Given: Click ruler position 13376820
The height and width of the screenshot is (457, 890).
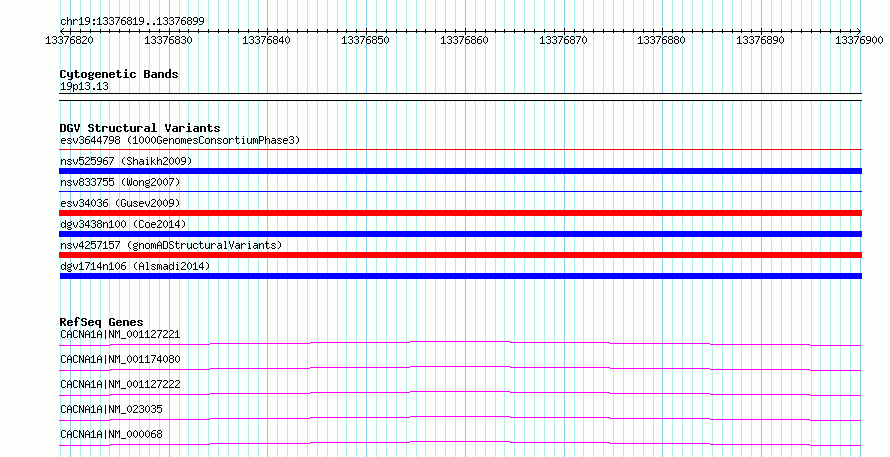Looking at the screenshot, I should coord(69,40).
